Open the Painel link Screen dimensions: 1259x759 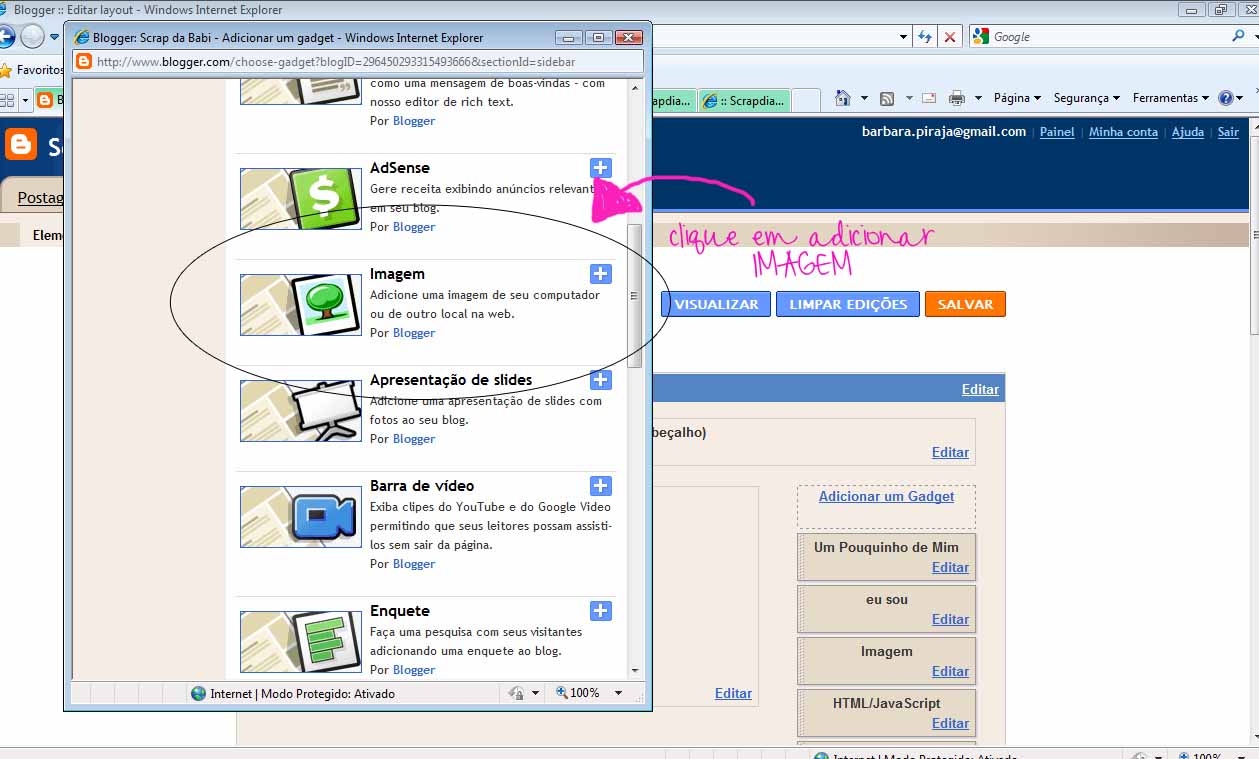point(1057,132)
